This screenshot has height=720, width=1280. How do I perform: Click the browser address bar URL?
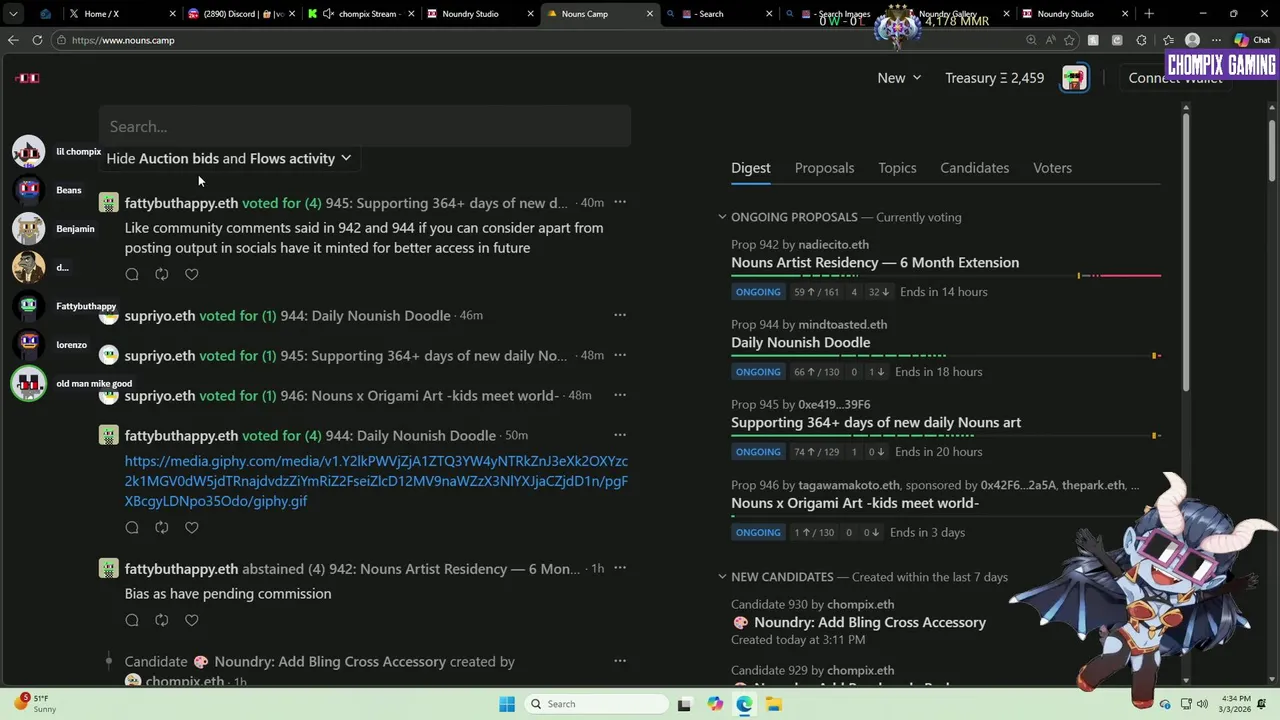[x=123, y=40]
